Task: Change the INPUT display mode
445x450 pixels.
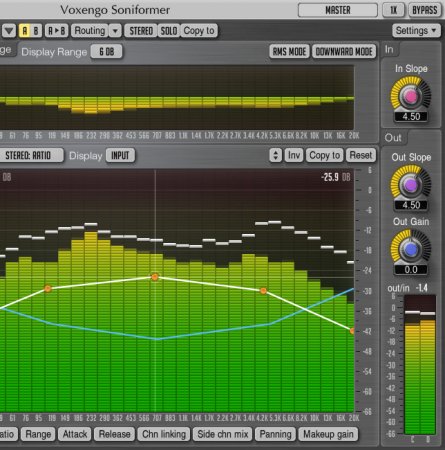Action: (x=120, y=155)
